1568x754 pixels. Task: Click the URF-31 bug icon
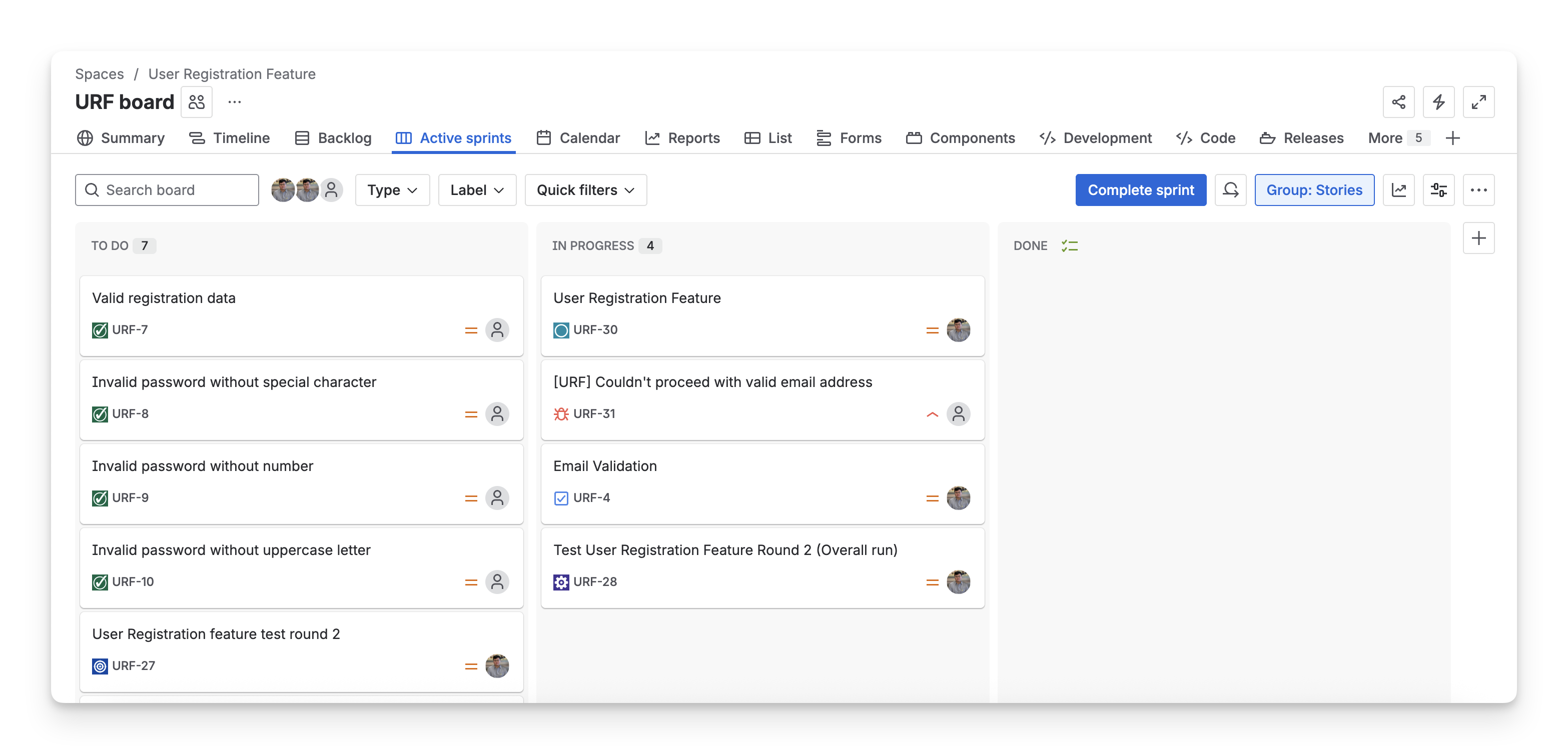[x=561, y=414]
